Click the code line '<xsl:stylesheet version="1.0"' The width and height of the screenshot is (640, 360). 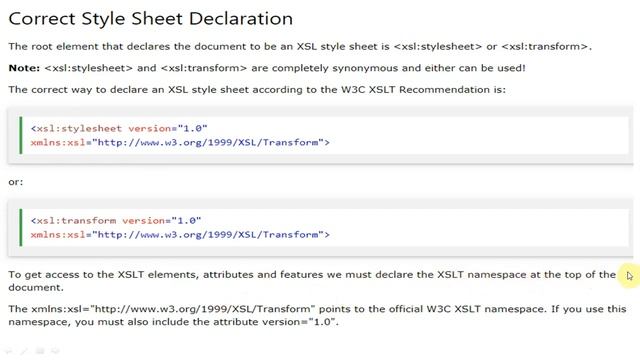point(119,129)
